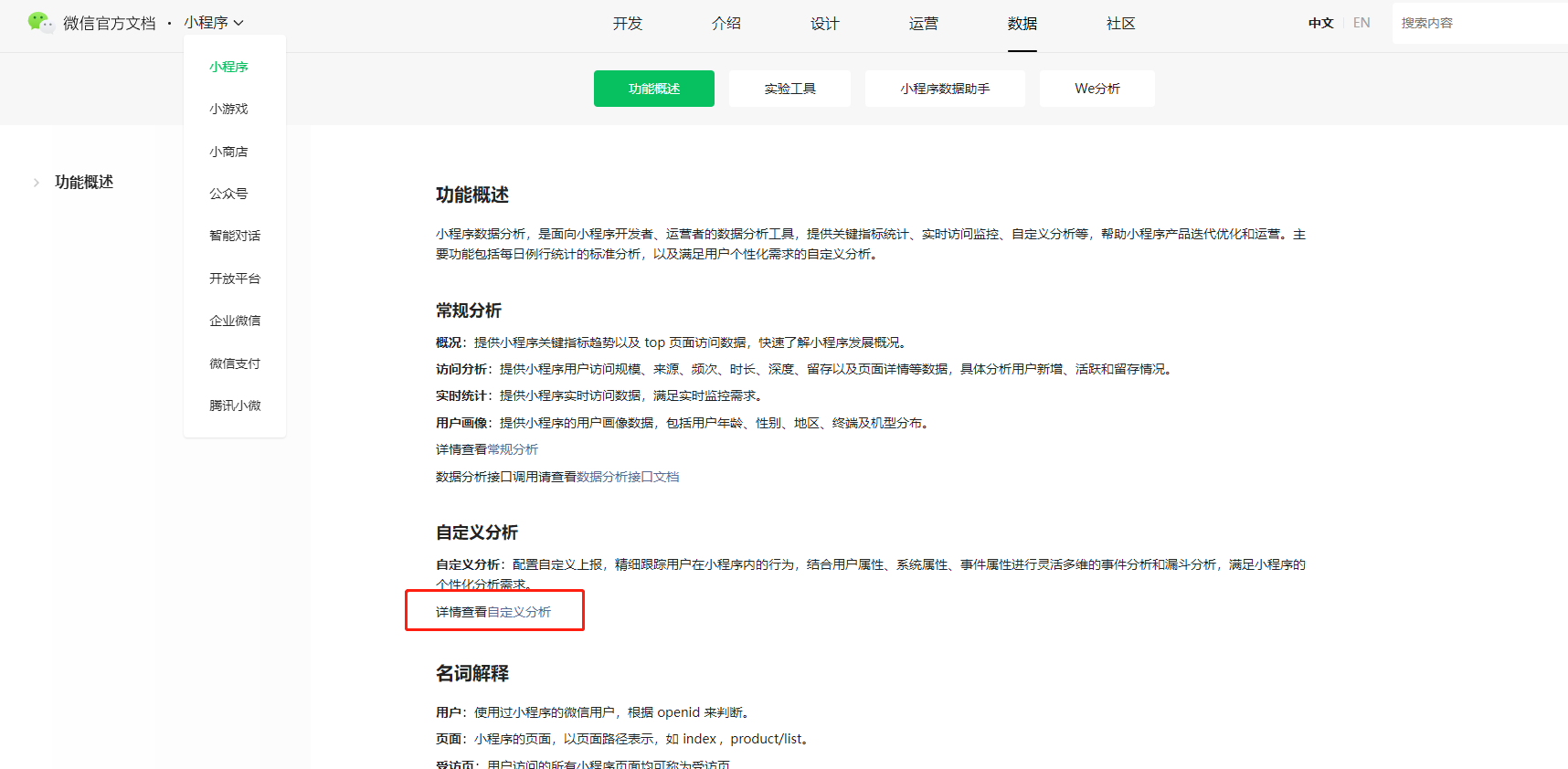Click the 常规分析 section heading
1568x769 pixels.
(x=469, y=311)
